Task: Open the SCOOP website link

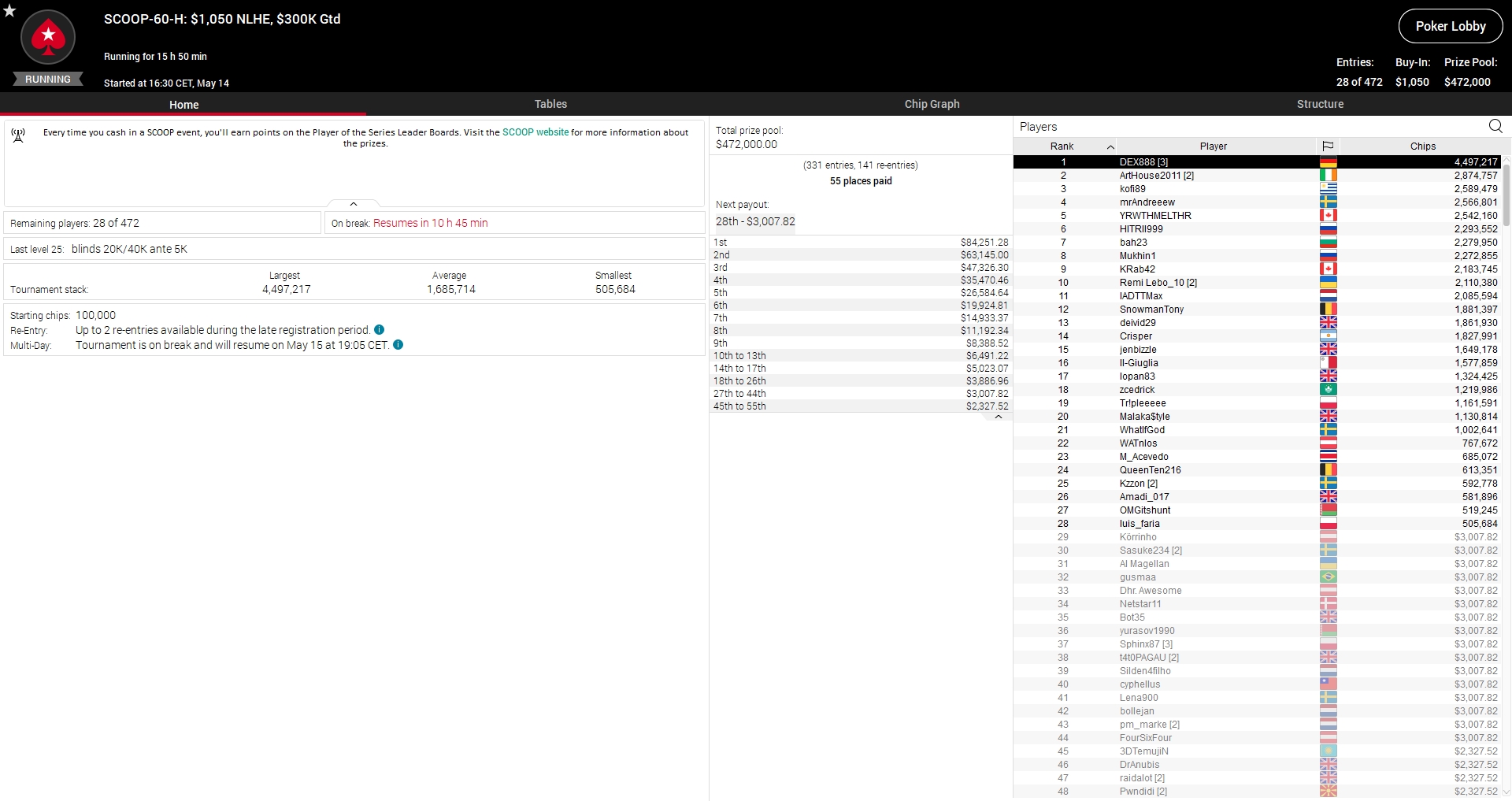Action: point(535,132)
